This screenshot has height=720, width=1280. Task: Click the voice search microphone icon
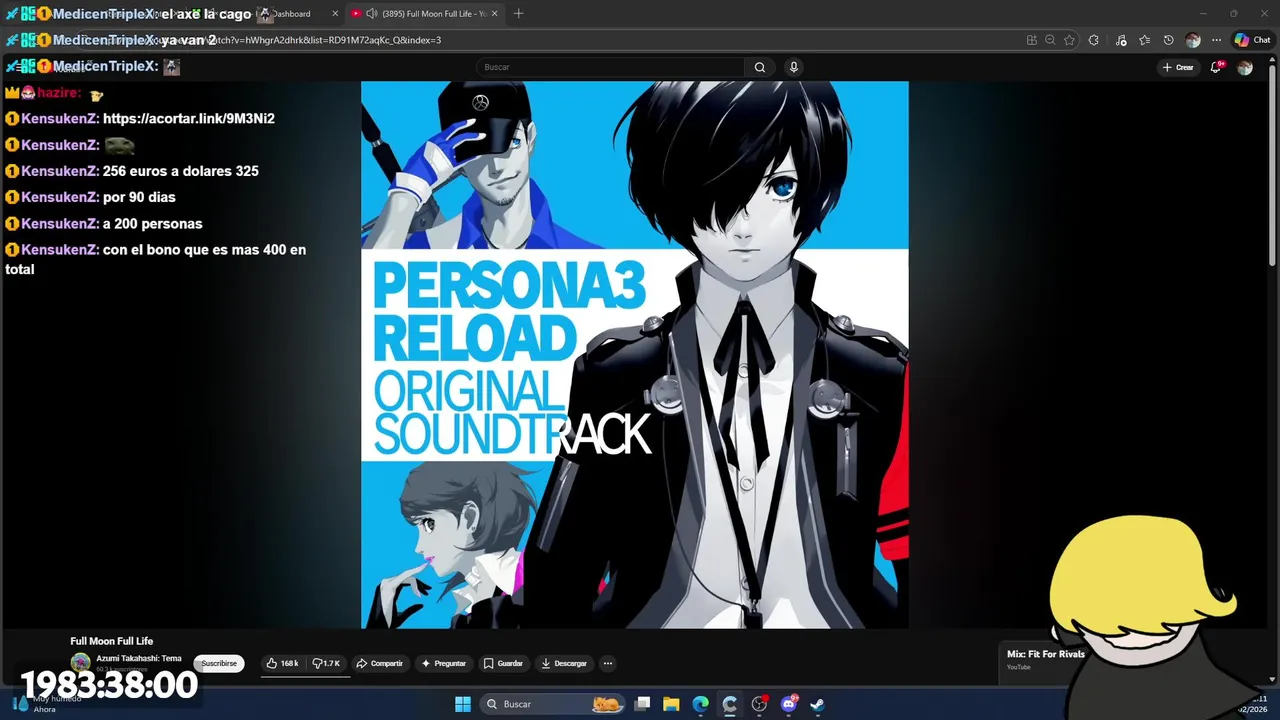click(793, 67)
